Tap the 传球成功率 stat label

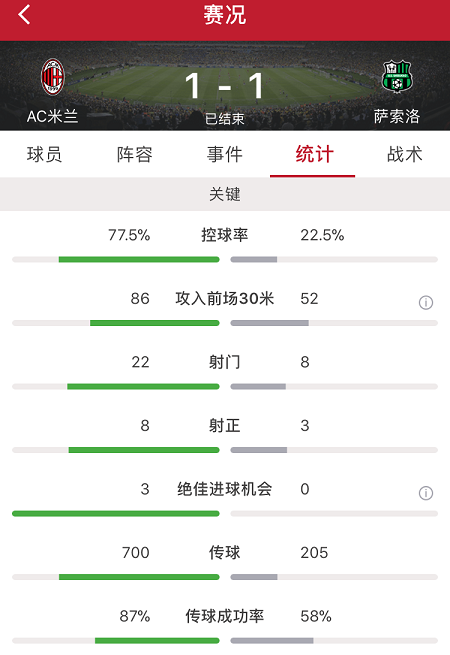point(225,616)
